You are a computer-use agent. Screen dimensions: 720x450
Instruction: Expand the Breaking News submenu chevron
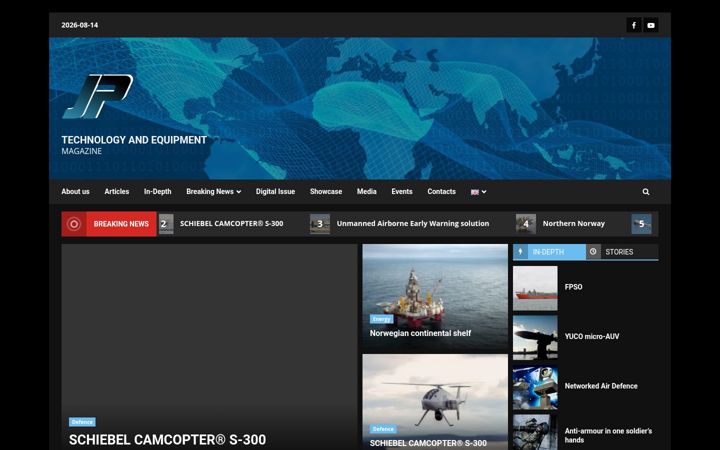pos(239,192)
